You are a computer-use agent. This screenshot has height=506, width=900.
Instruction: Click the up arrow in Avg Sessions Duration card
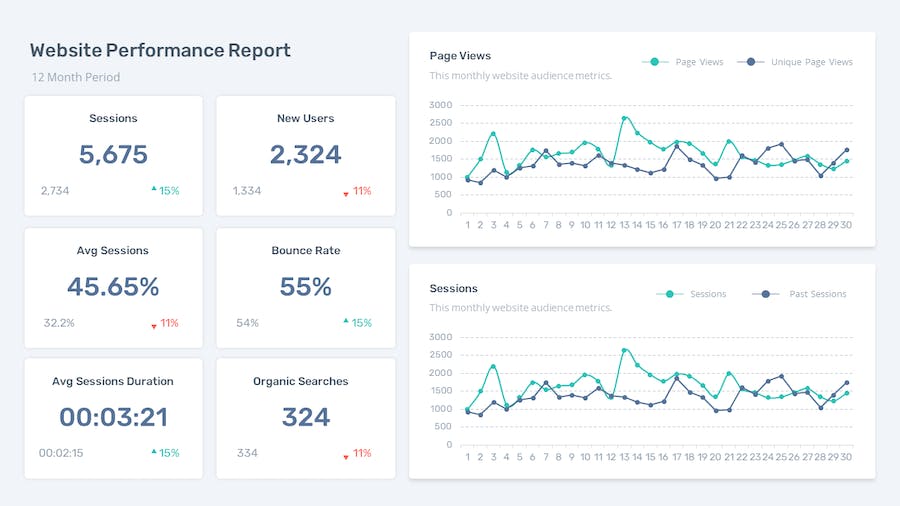tap(154, 451)
